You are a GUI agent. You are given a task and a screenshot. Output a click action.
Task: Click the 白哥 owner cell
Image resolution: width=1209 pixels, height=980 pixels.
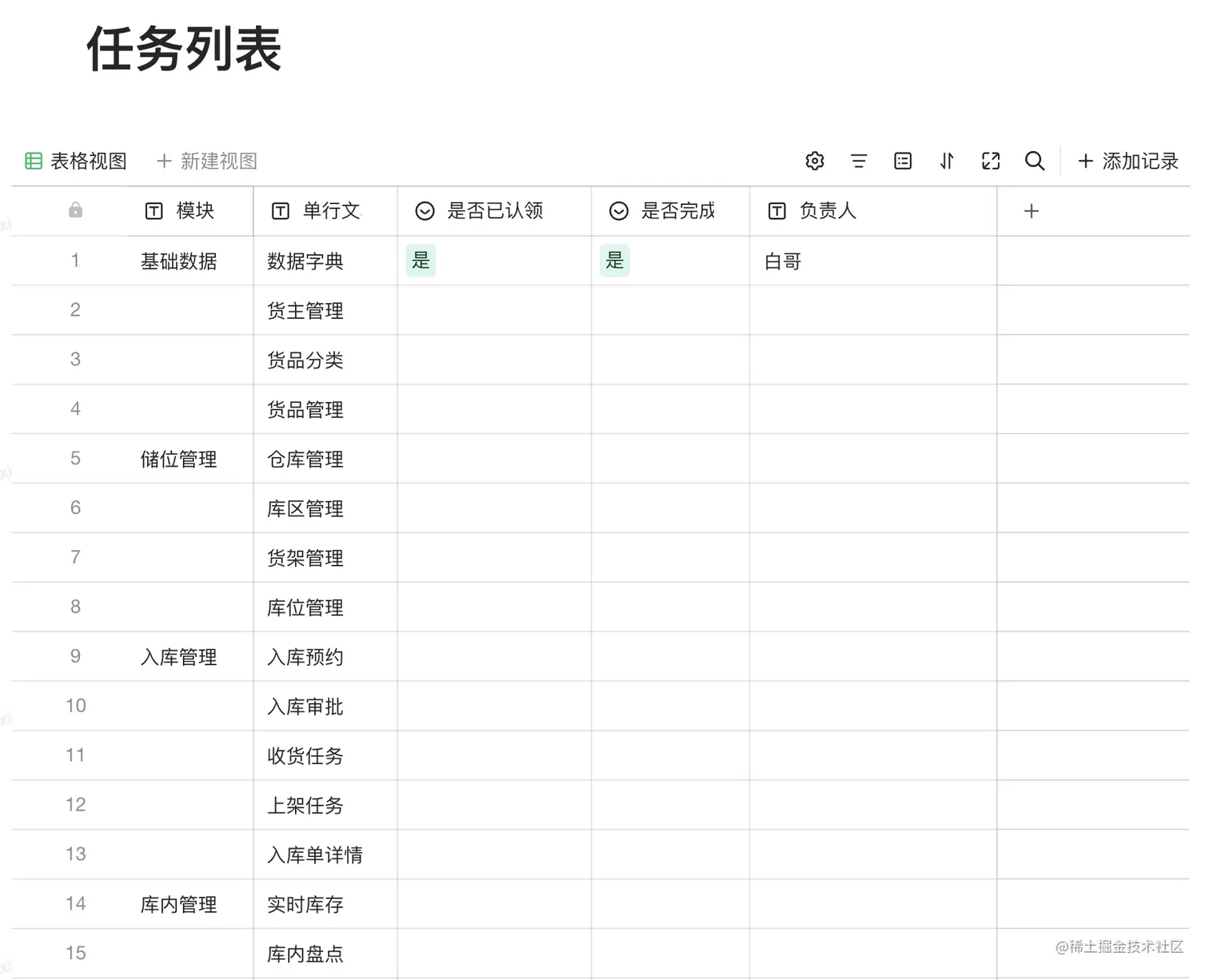(x=873, y=261)
